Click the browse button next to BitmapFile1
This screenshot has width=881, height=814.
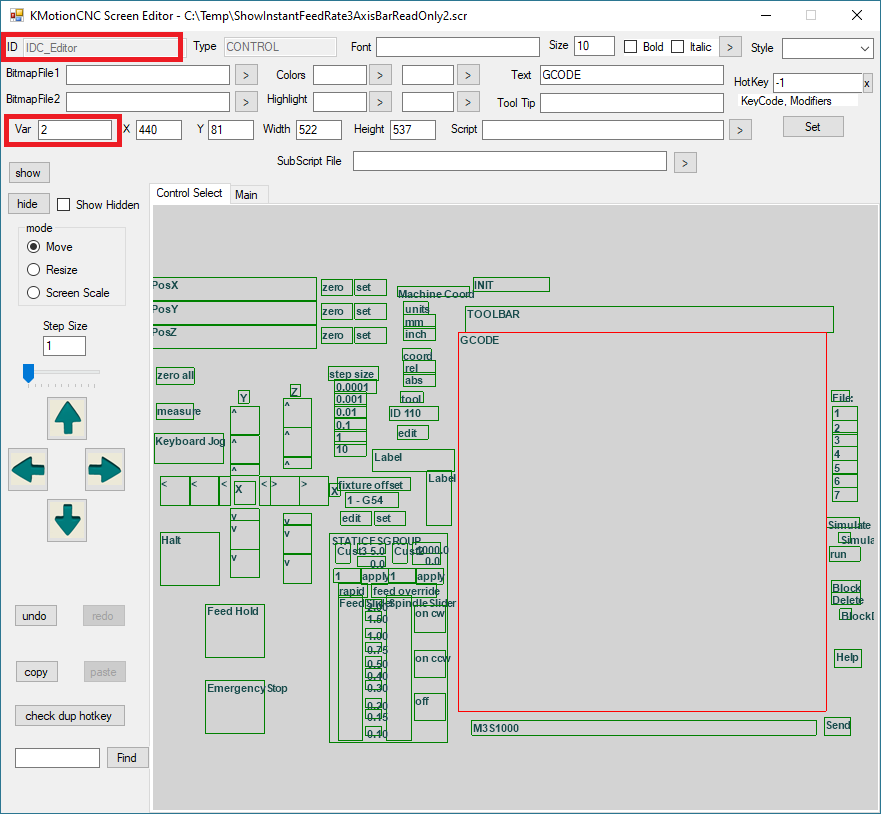[246, 75]
